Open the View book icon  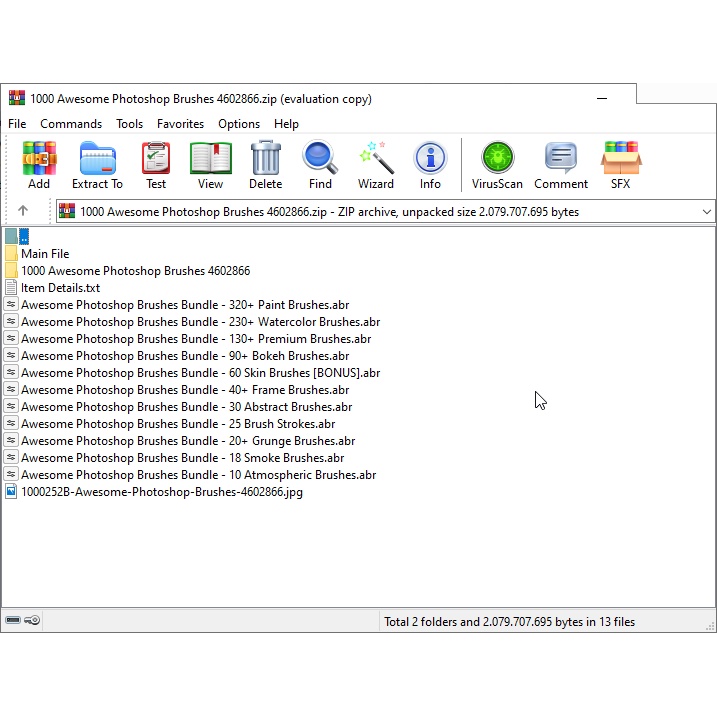[x=210, y=158]
